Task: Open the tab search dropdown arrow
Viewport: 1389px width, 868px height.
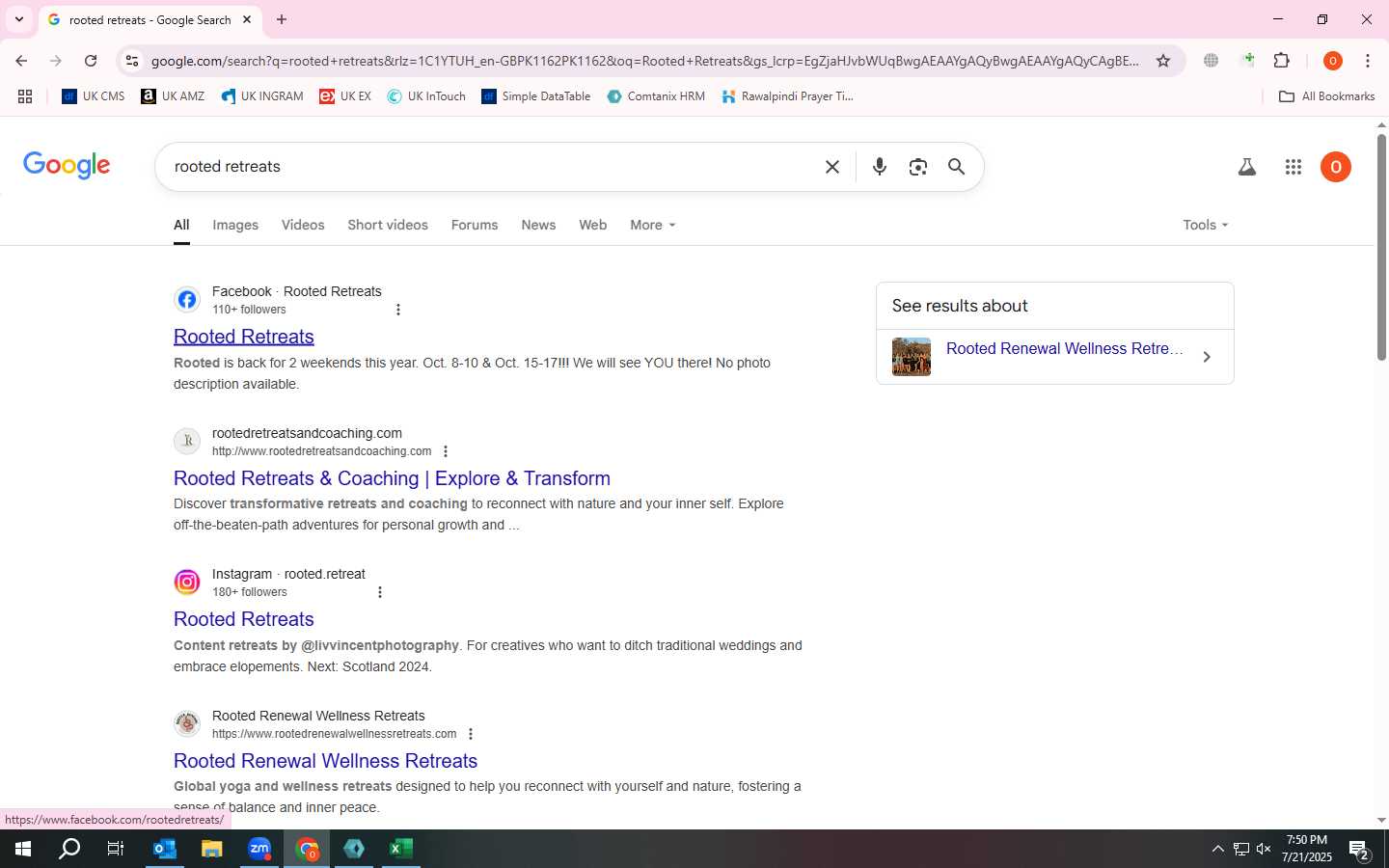Action: (x=19, y=19)
